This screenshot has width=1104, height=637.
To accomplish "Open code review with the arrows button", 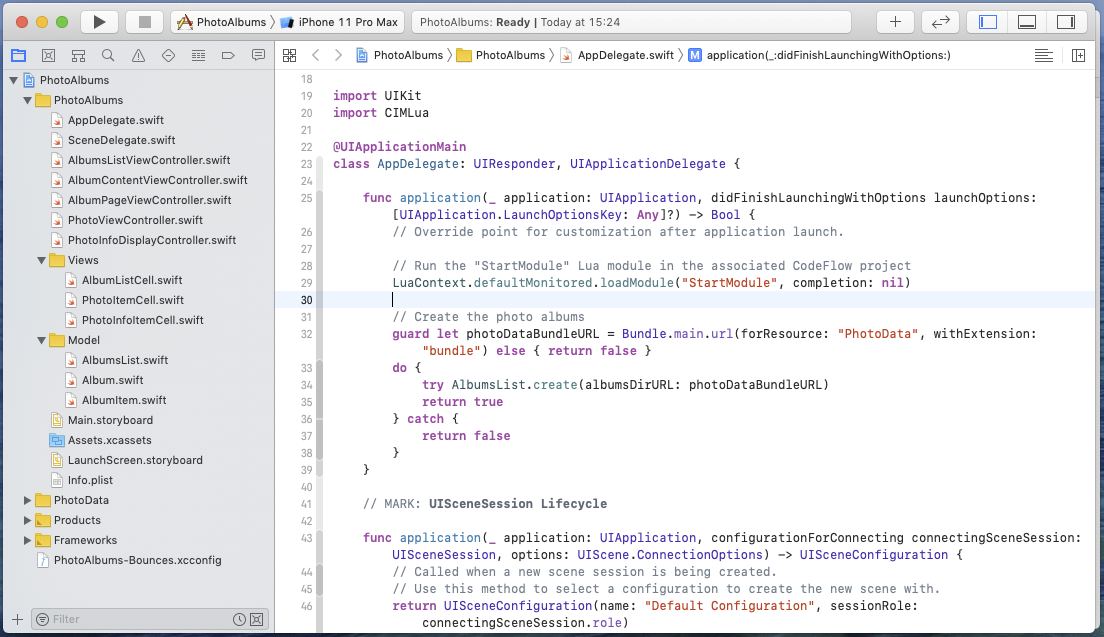I will [941, 22].
